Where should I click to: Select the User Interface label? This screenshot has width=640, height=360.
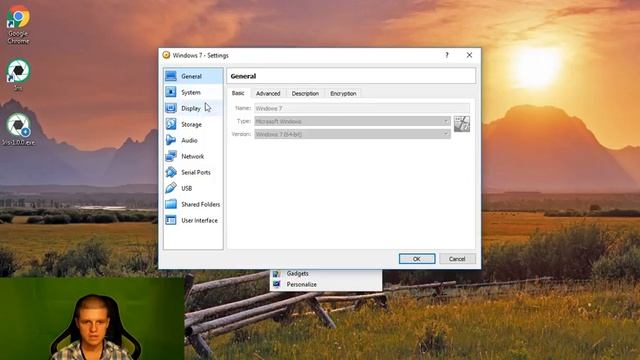tap(199, 220)
